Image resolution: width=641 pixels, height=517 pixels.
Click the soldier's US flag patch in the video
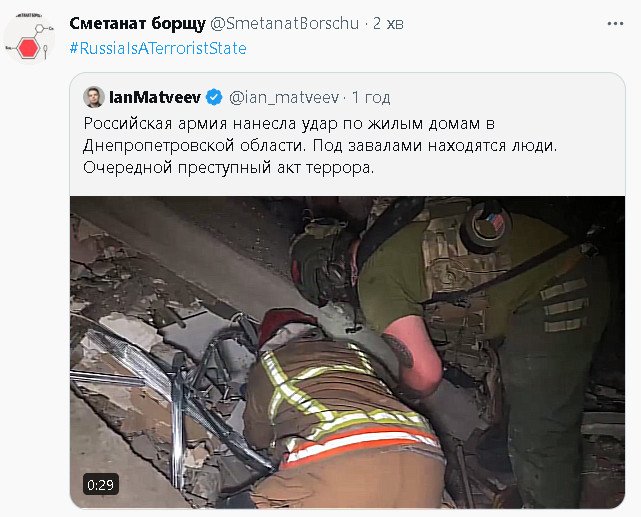pyautogui.click(x=496, y=222)
